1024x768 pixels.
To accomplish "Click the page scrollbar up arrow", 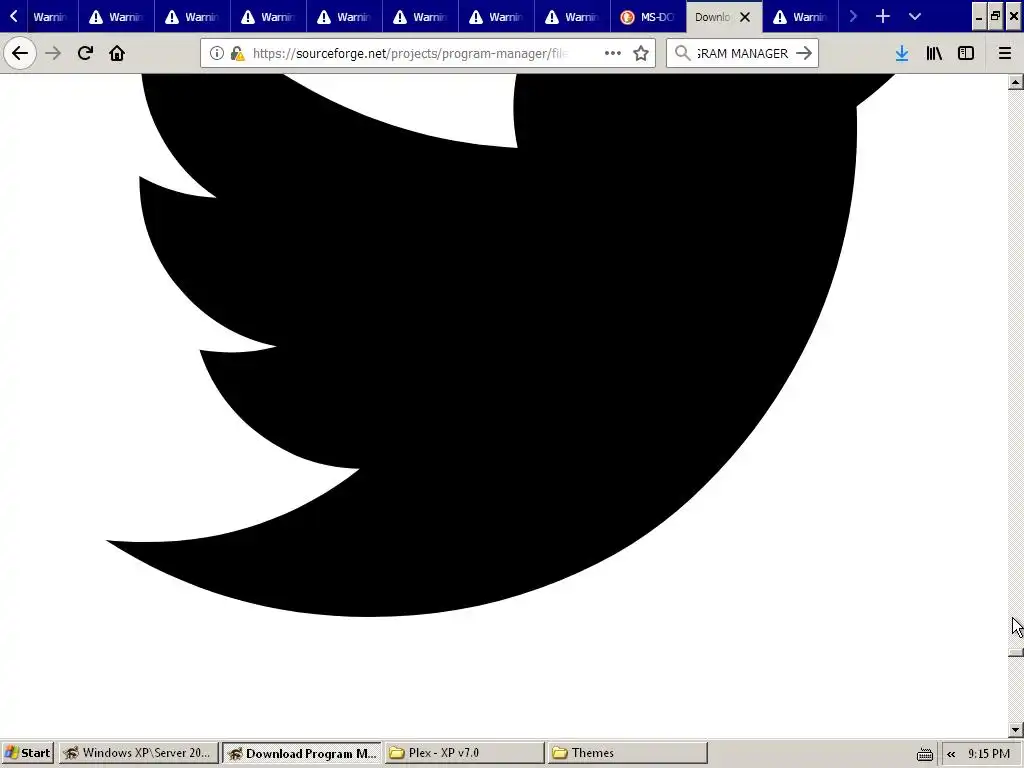I will [1016, 82].
